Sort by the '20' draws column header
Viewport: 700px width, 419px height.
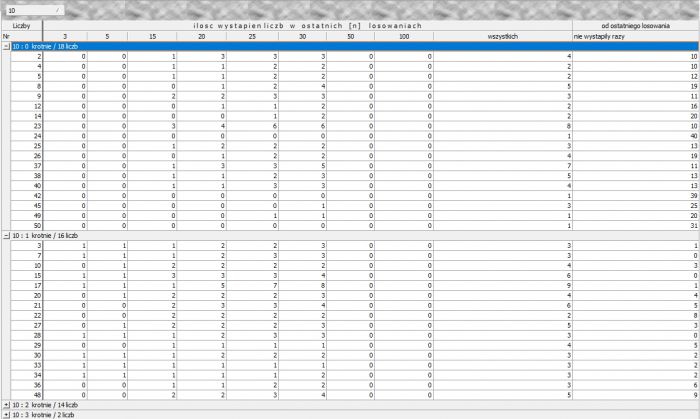[x=201, y=37]
